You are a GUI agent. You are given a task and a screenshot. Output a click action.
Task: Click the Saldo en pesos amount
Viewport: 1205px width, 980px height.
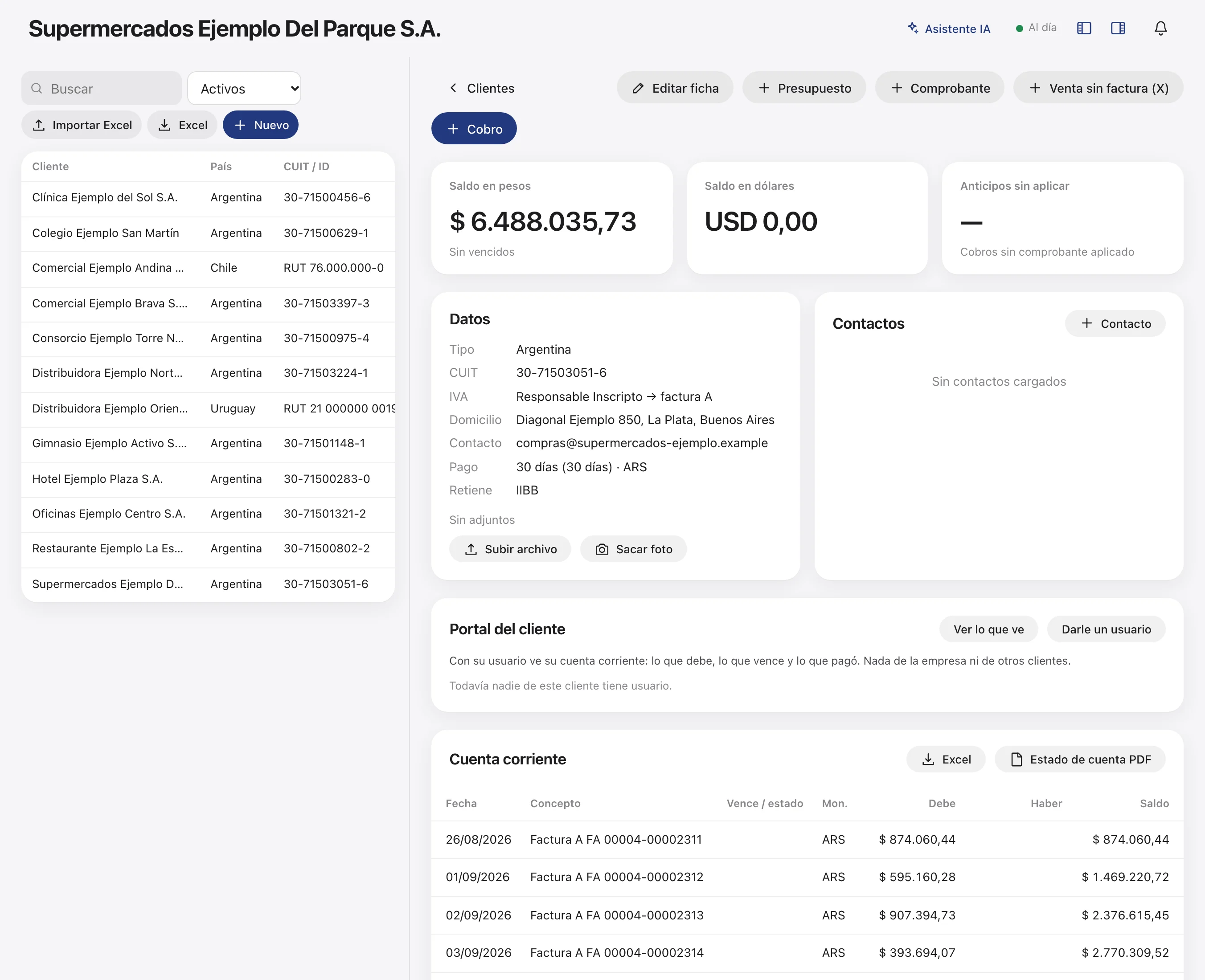543,222
